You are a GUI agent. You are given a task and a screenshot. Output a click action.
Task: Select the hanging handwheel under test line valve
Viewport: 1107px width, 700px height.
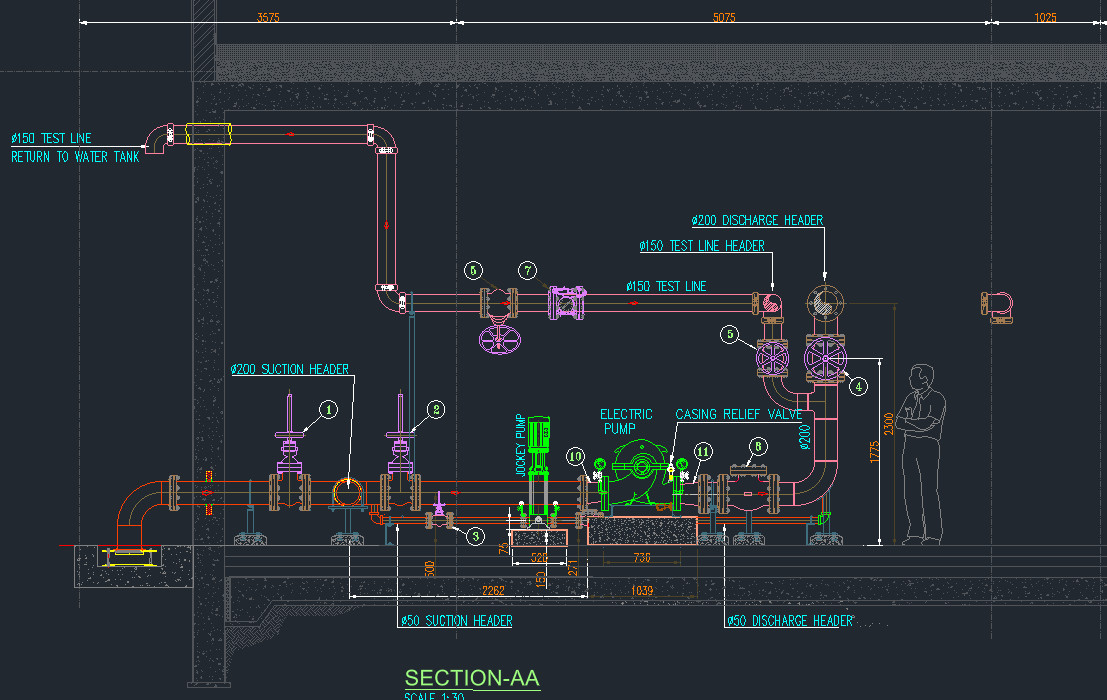(x=500, y=339)
